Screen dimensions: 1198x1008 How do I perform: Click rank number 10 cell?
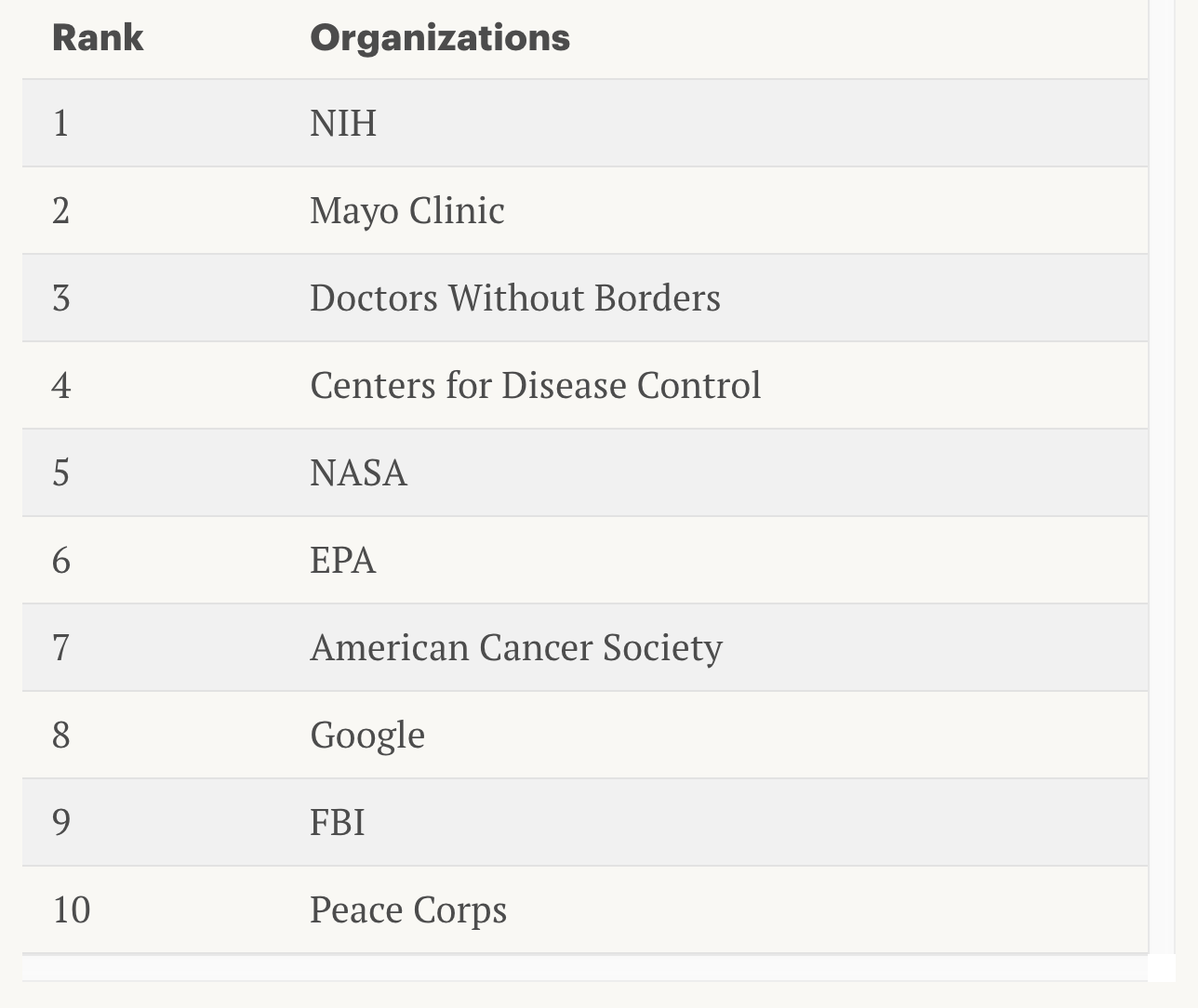(72, 910)
